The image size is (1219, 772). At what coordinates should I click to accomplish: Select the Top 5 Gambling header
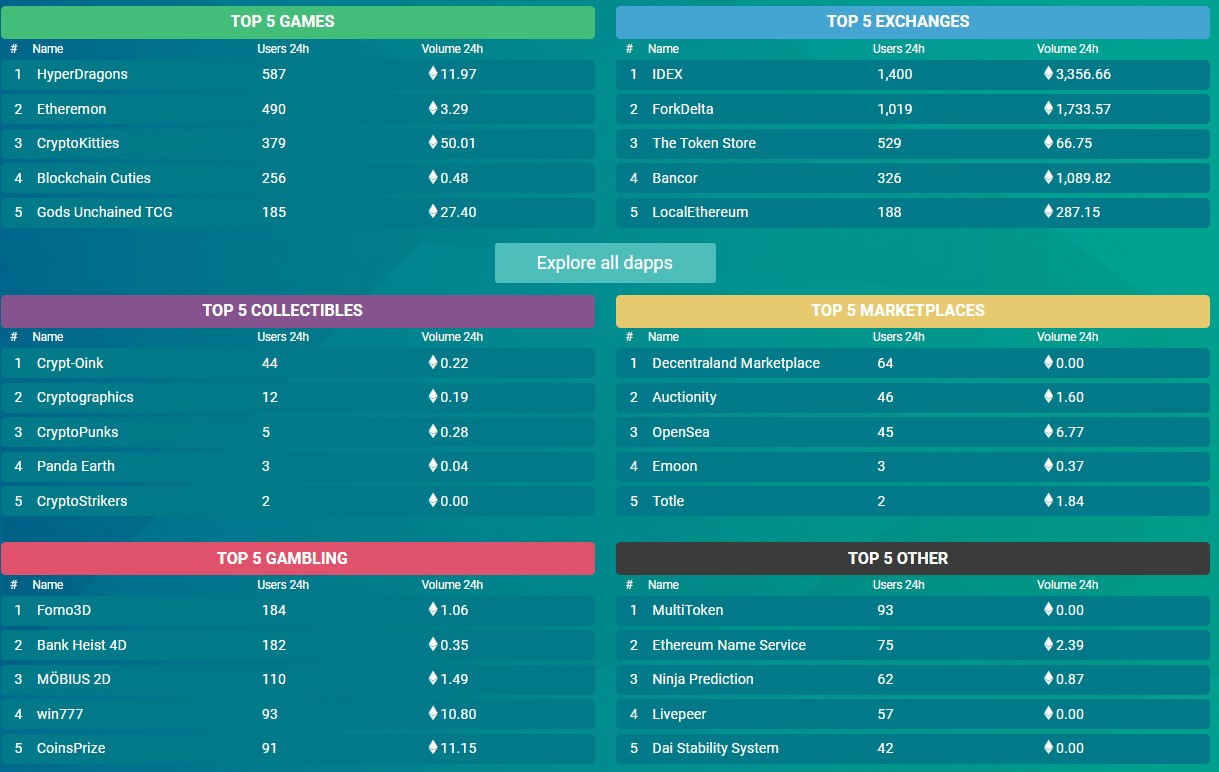pyautogui.click(x=297, y=558)
